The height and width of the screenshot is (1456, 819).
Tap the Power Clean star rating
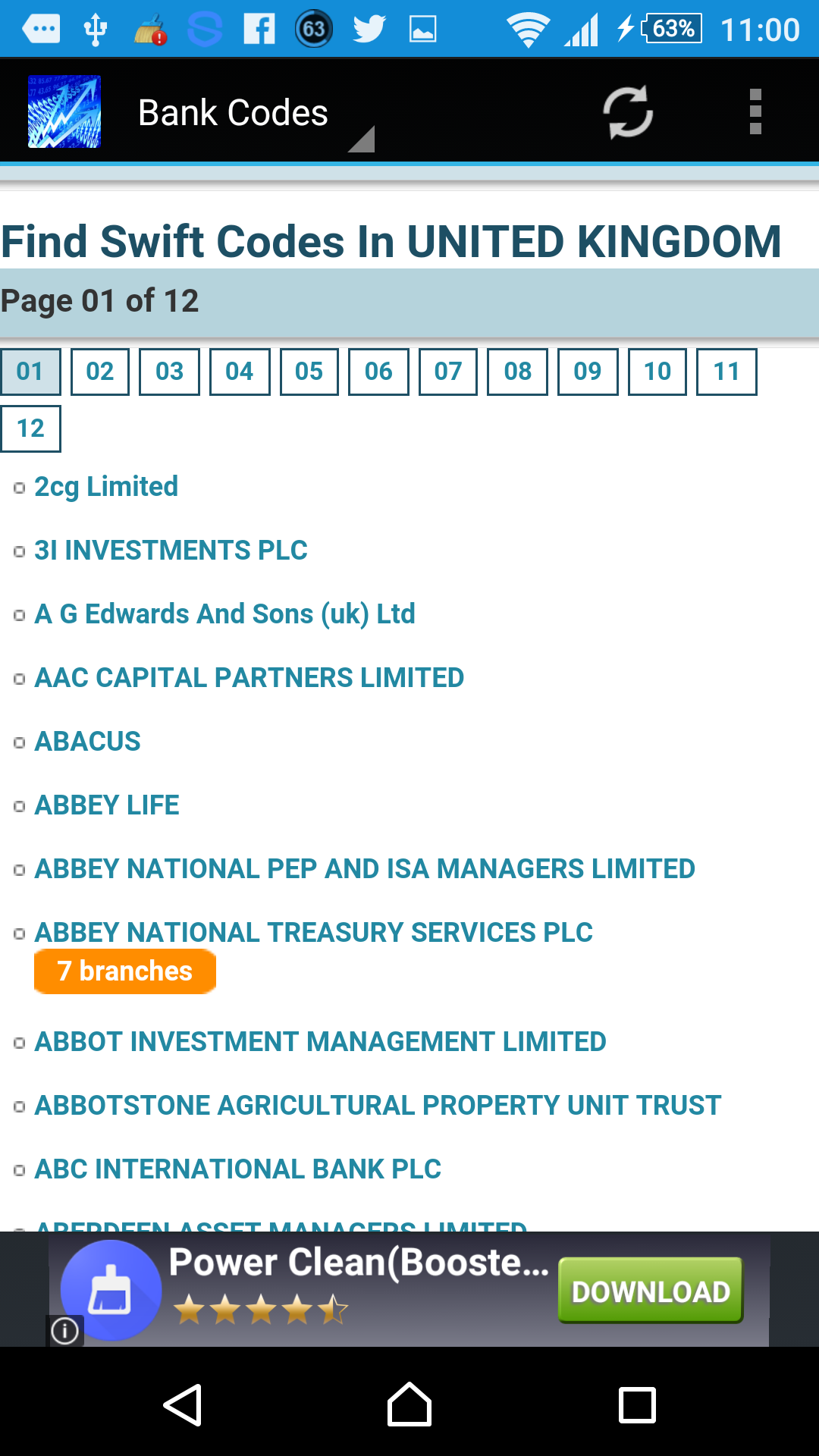tap(260, 1310)
